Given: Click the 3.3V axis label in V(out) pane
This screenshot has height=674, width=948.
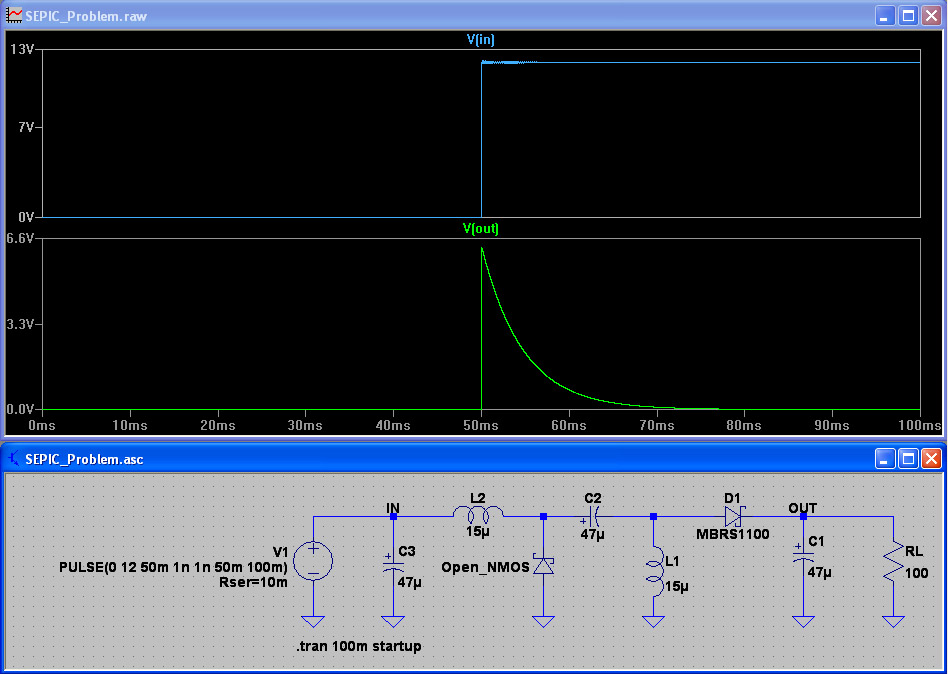Looking at the screenshot, I should 20,325.
